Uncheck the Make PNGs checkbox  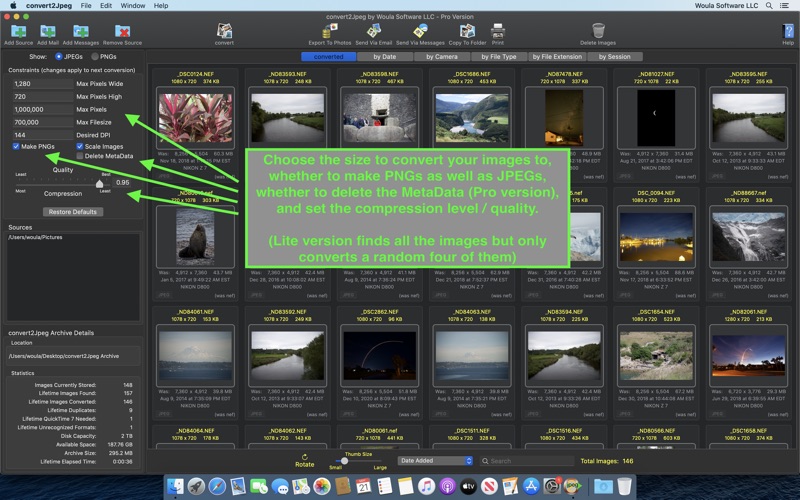point(16,146)
